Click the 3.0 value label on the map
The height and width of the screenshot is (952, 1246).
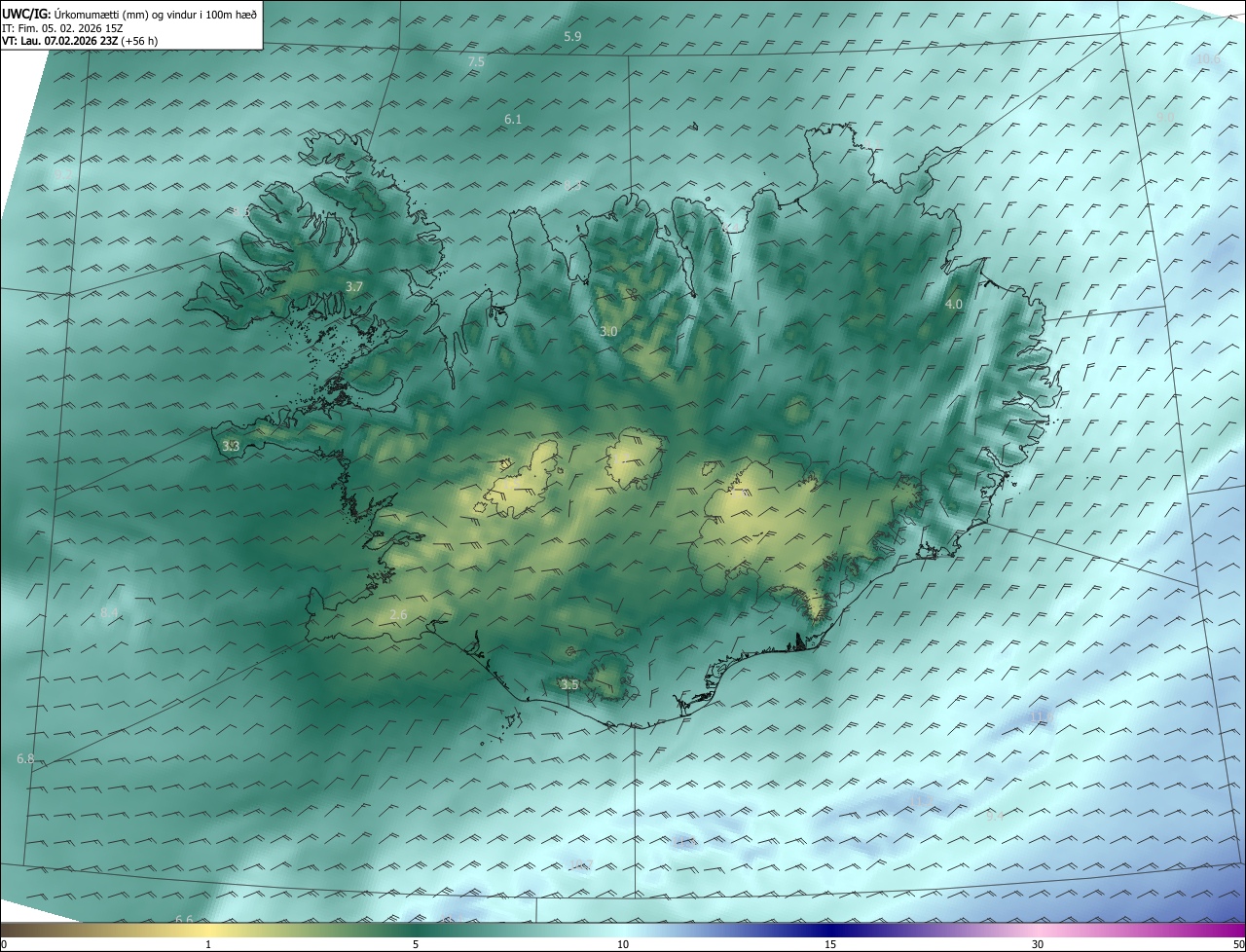(608, 331)
